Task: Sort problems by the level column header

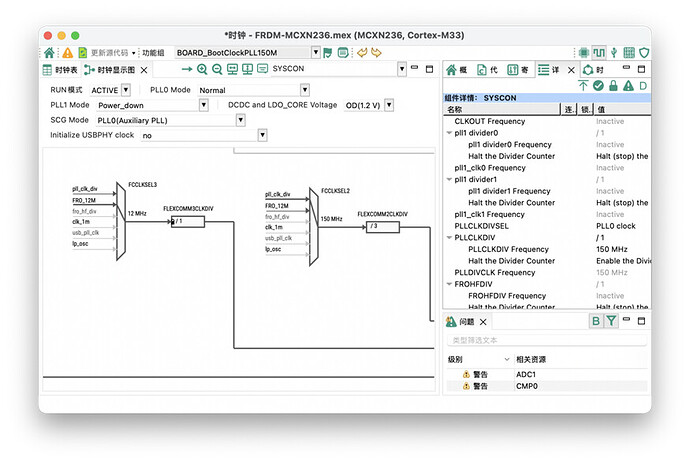Action: [478, 360]
